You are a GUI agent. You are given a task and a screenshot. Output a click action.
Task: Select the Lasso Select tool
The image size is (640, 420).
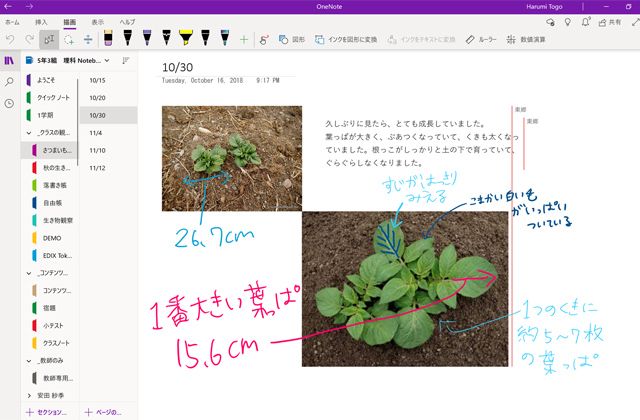point(69,40)
